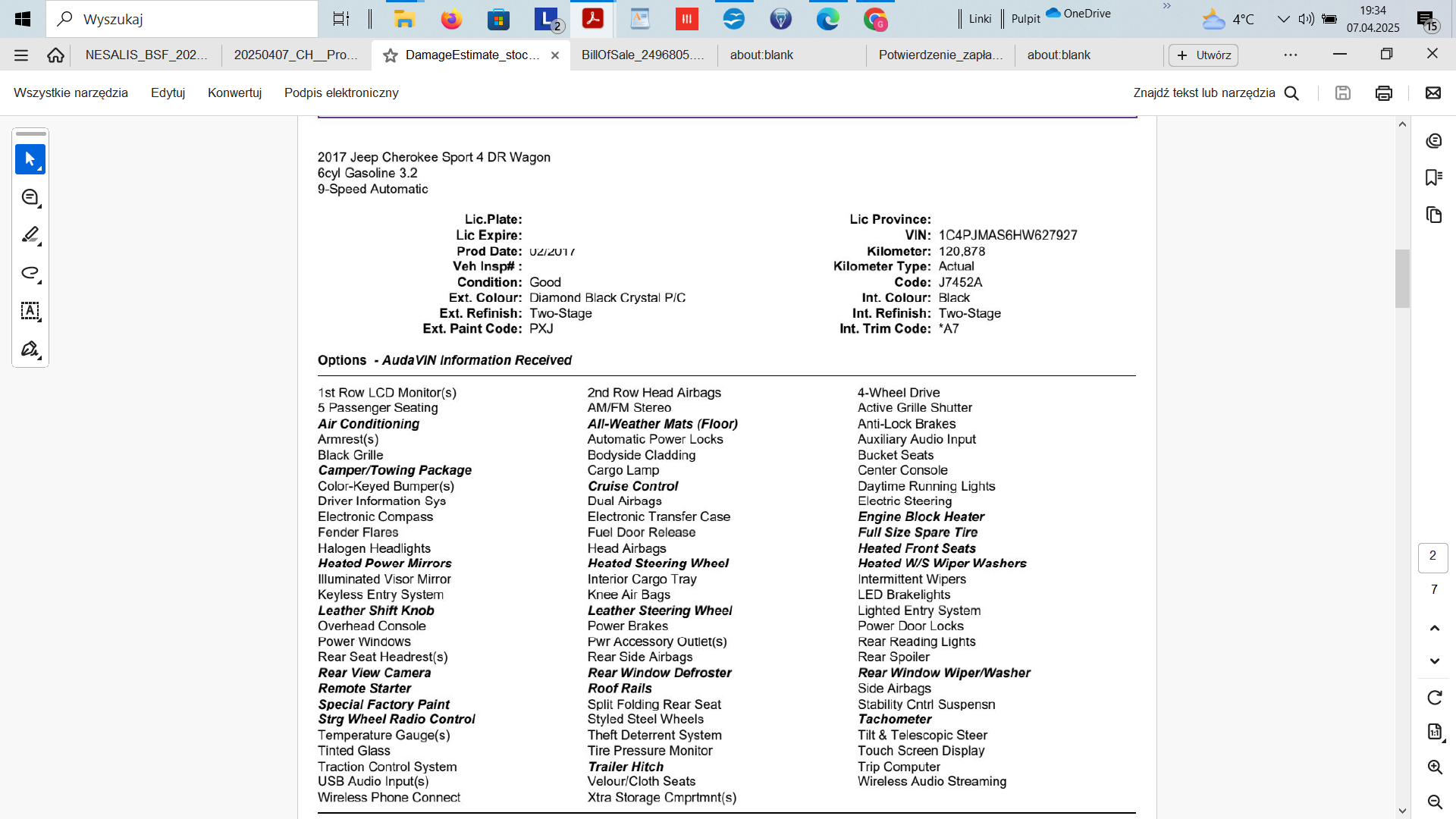The image size is (1456, 819).
Task: Open the page display options icon
Action: pos(1435,732)
